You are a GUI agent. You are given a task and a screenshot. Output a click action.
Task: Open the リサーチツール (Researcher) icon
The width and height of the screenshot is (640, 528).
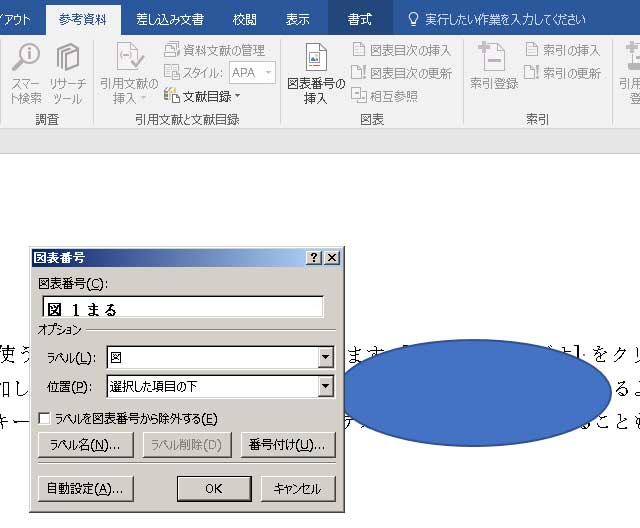pos(68,73)
